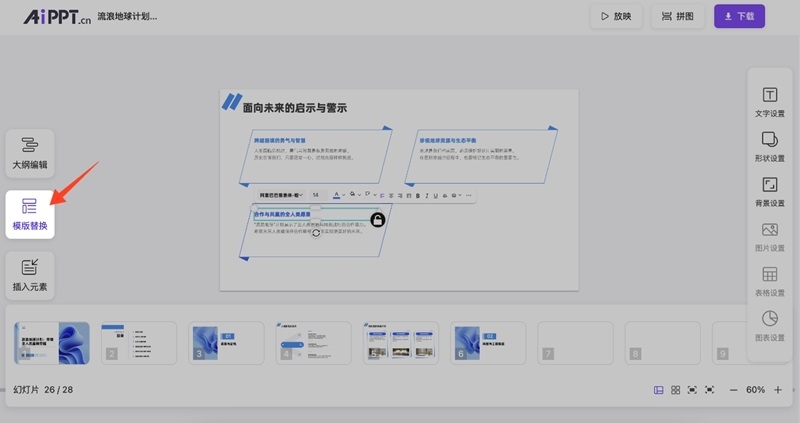Click the highlight brush icon
The width and height of the screenshot is (800, 423).
[367, 194]
